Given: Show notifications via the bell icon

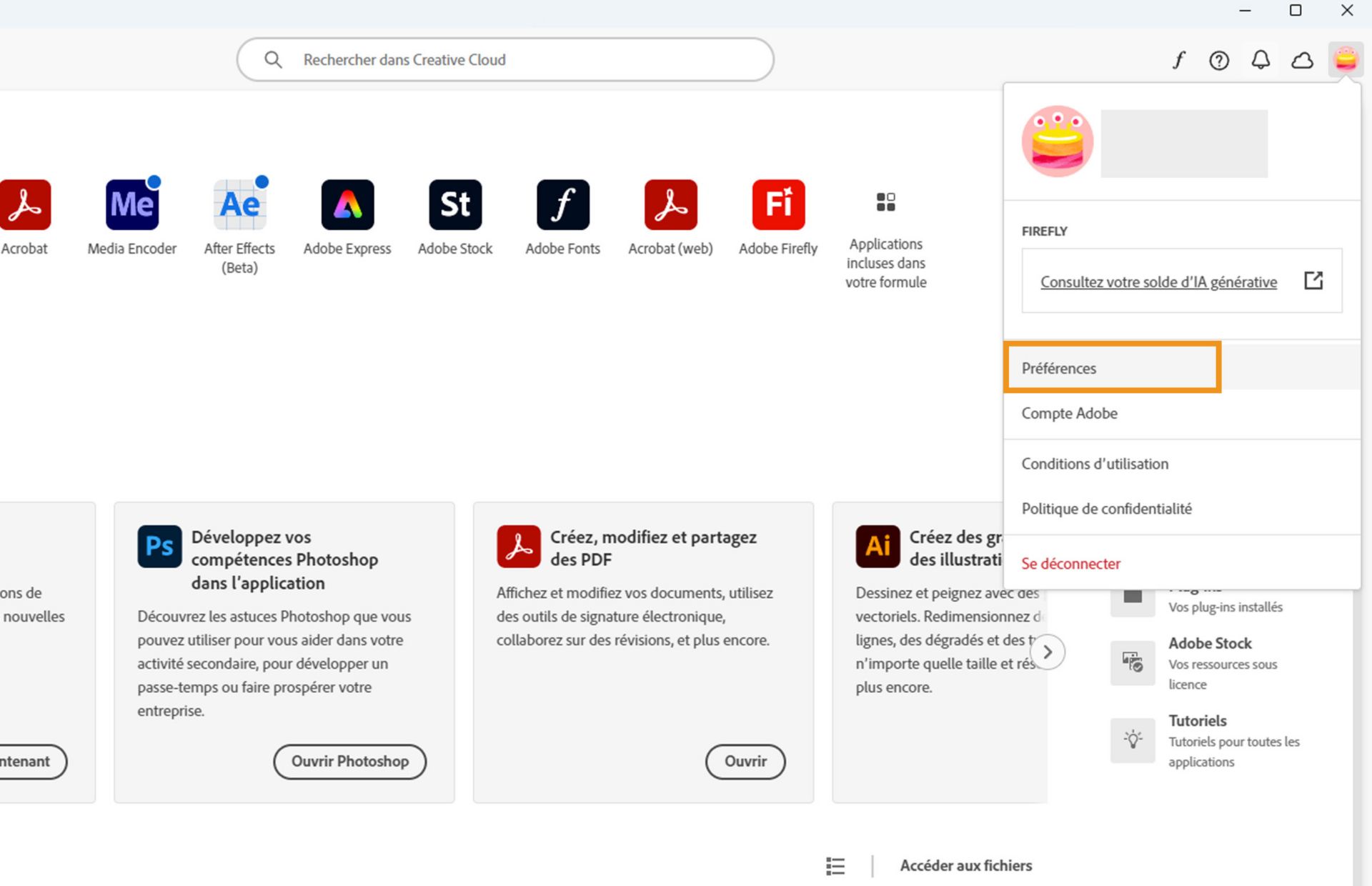Looking at the screenshot, I should tap(1261, 60).
